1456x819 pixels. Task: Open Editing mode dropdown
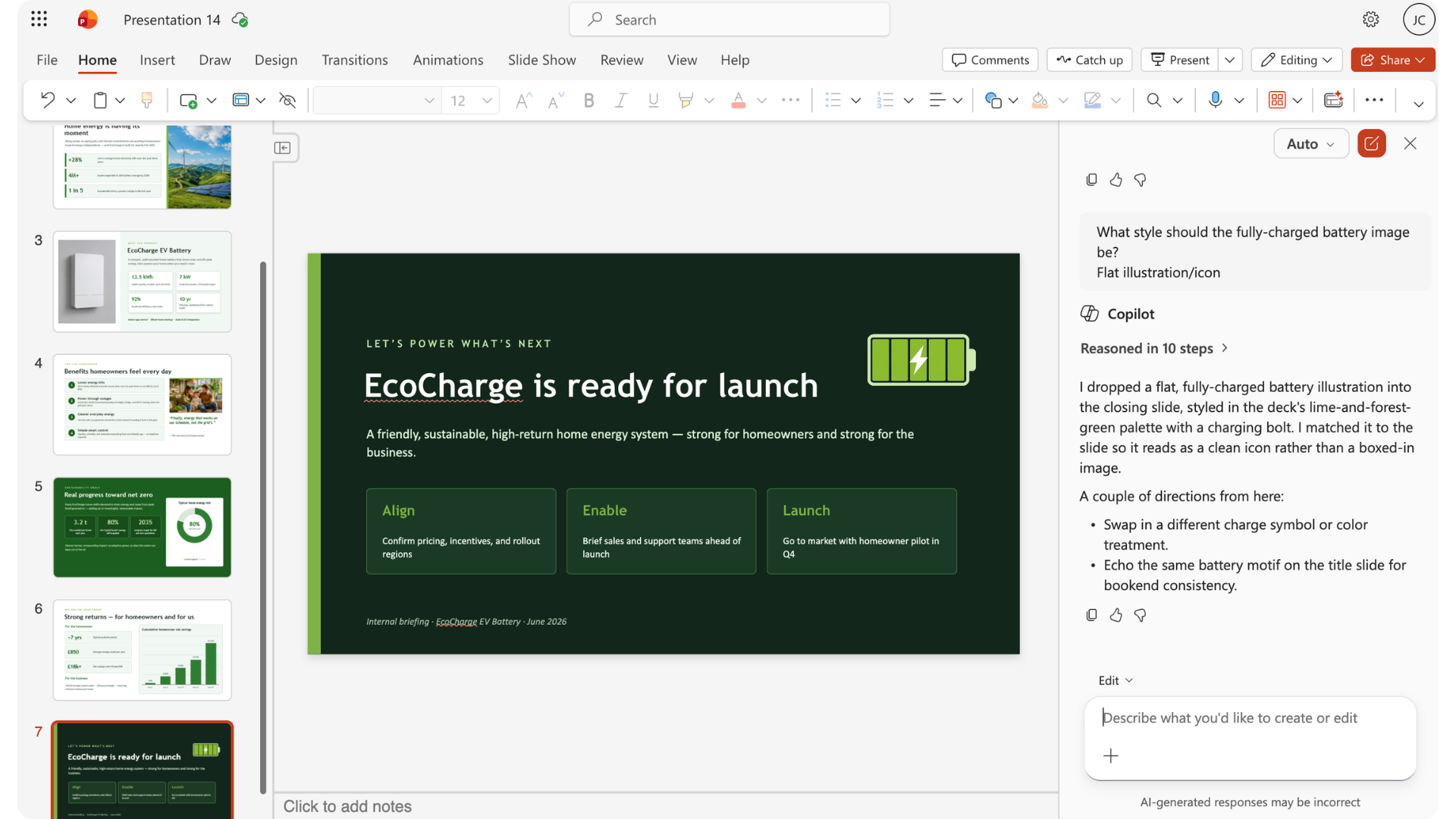pos(1297,60)
